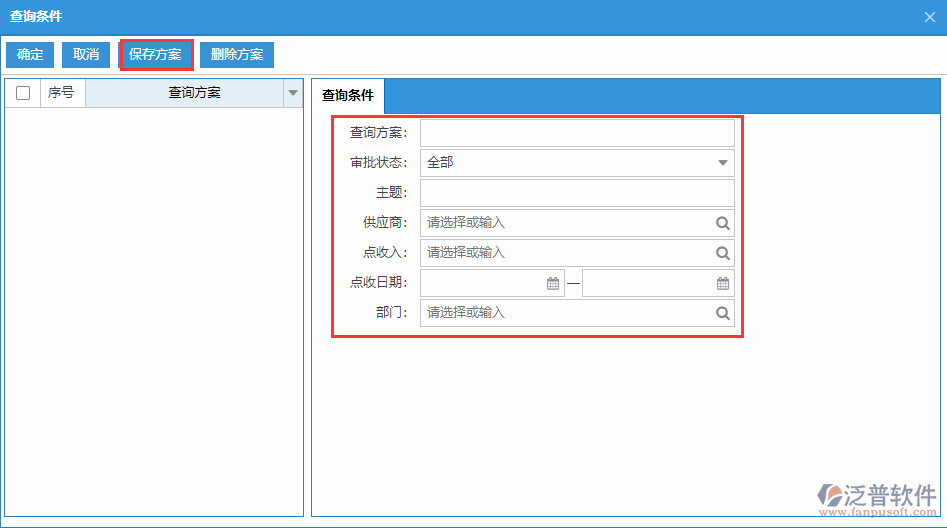The width and height of the screenshot is (947, 528).
Task: Close the 查询条件 dialog
Action: coord(929,17)
